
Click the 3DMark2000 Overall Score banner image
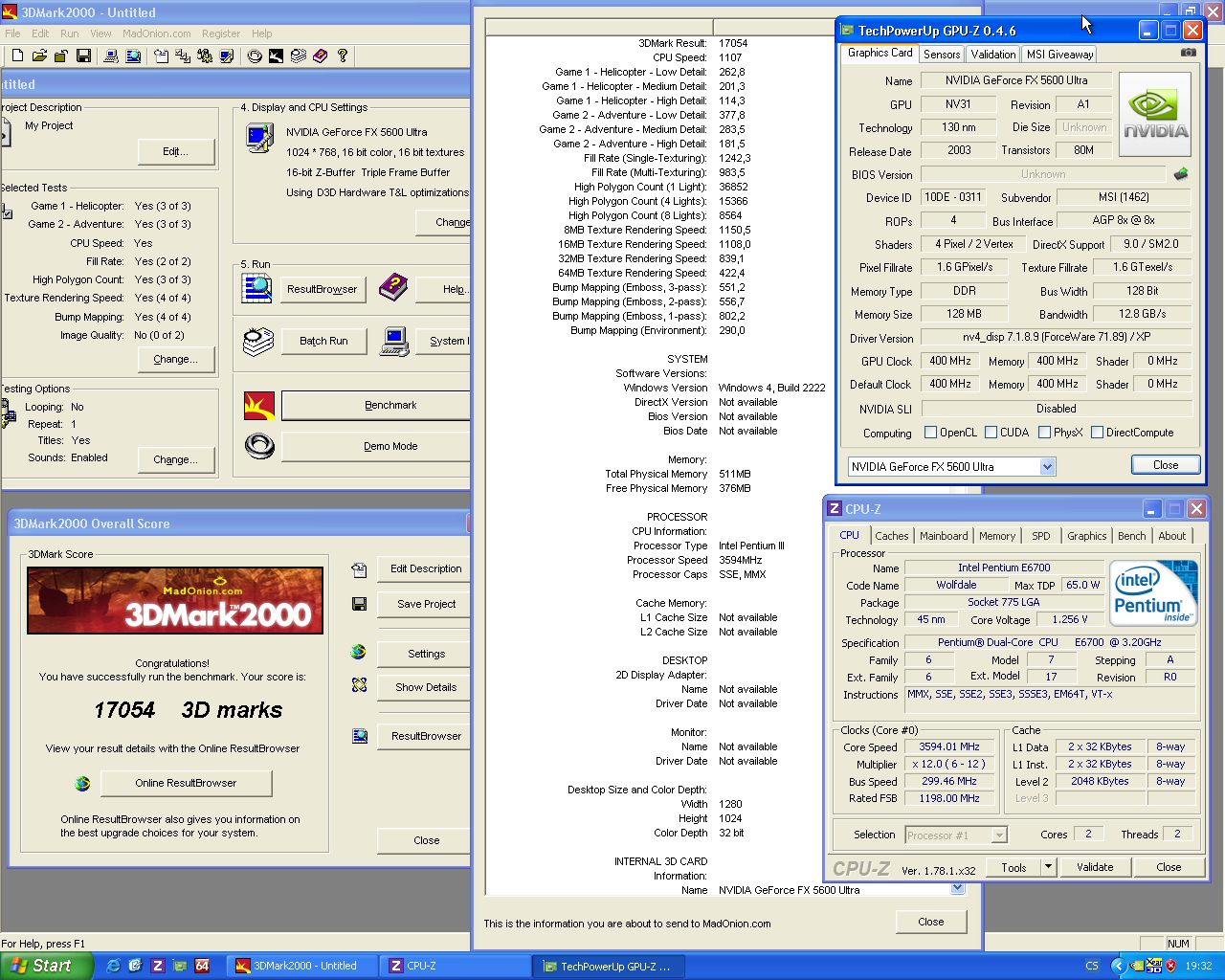click(x=175, y=600)
